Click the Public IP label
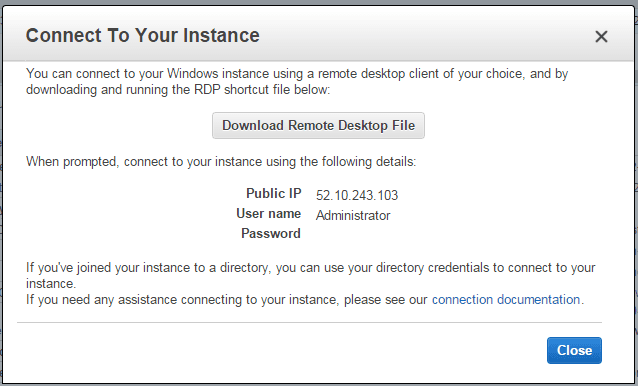This screenshot has width=638, height=386. click(x=273, y=193)
